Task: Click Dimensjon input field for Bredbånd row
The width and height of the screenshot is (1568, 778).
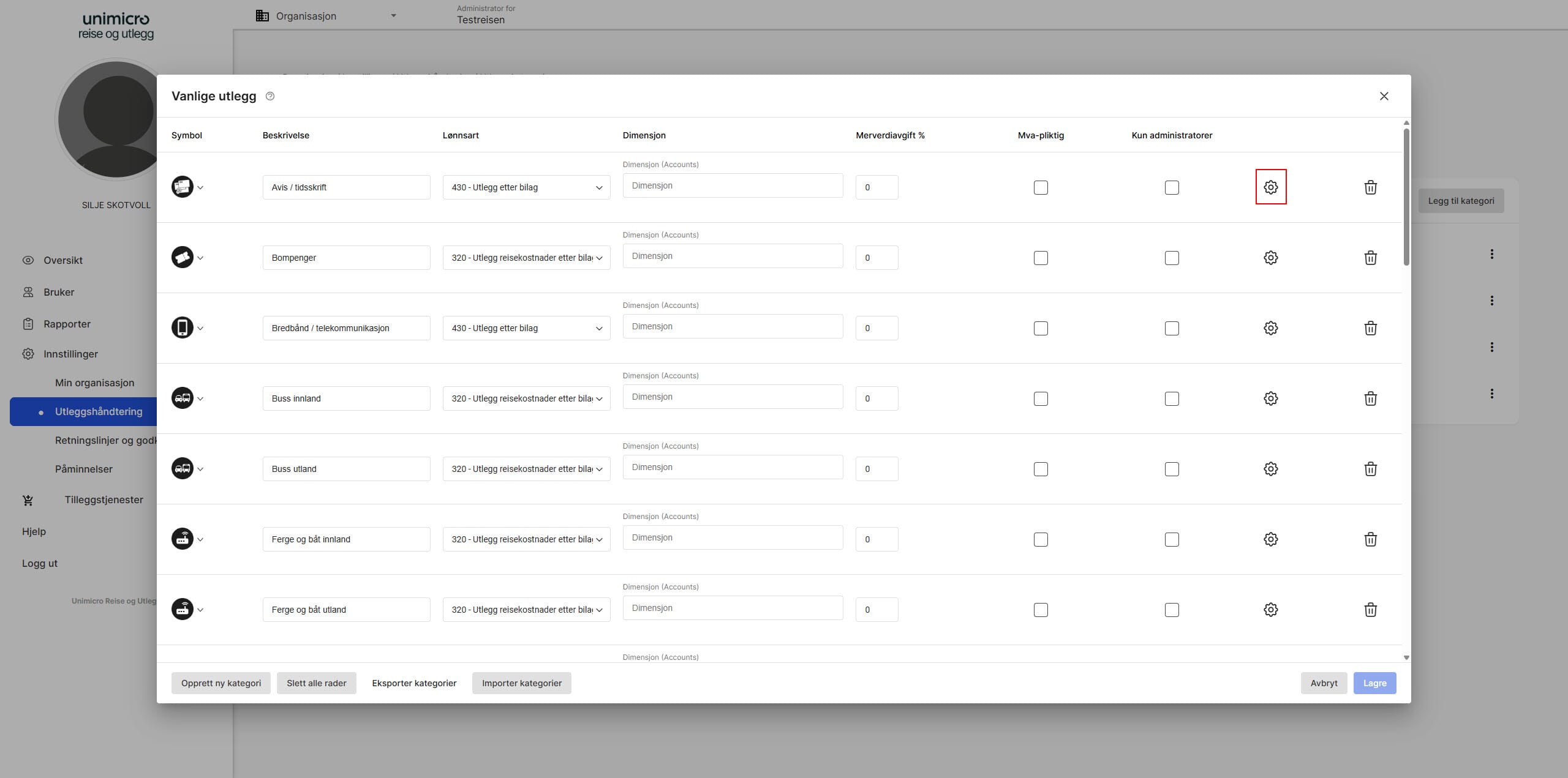Action: pyautogui.click(x=733, y=326)
